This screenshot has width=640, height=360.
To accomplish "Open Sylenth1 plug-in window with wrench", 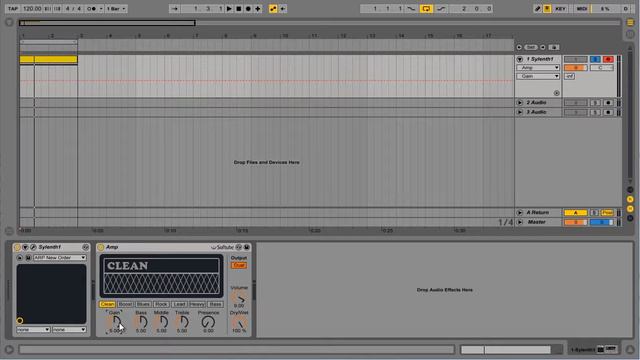I will [x=33, y=247].
